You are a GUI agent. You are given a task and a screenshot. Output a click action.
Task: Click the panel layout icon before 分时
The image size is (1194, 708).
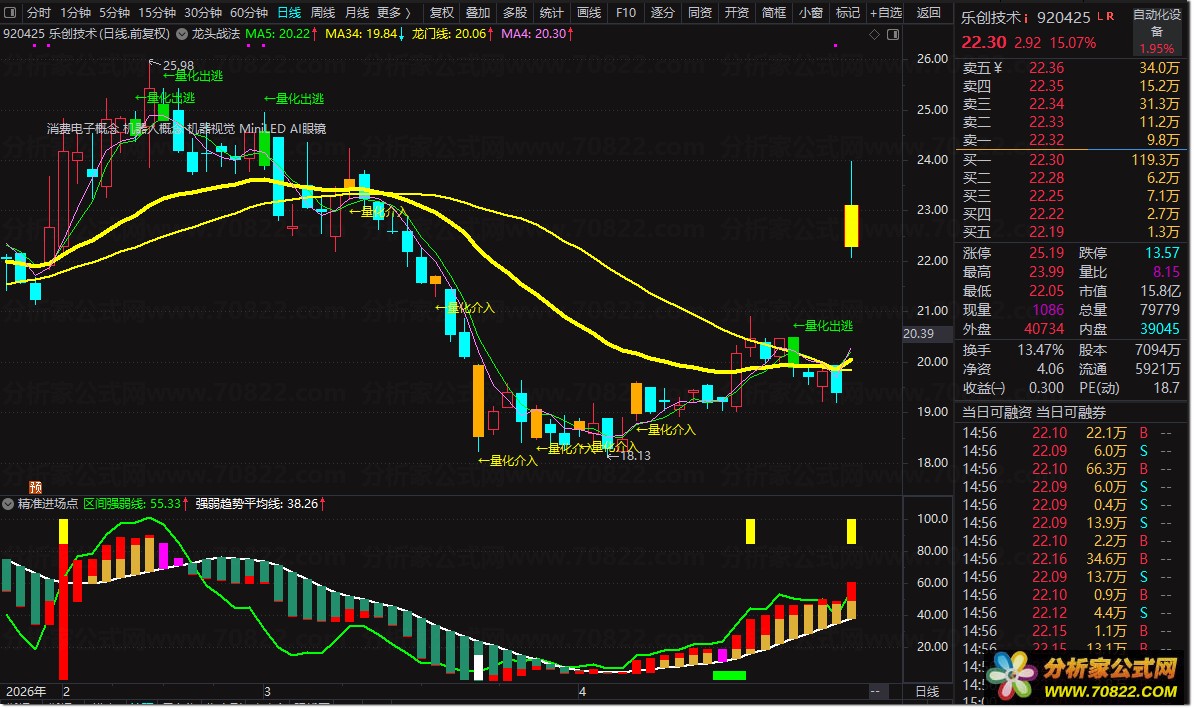click(11, 12)
